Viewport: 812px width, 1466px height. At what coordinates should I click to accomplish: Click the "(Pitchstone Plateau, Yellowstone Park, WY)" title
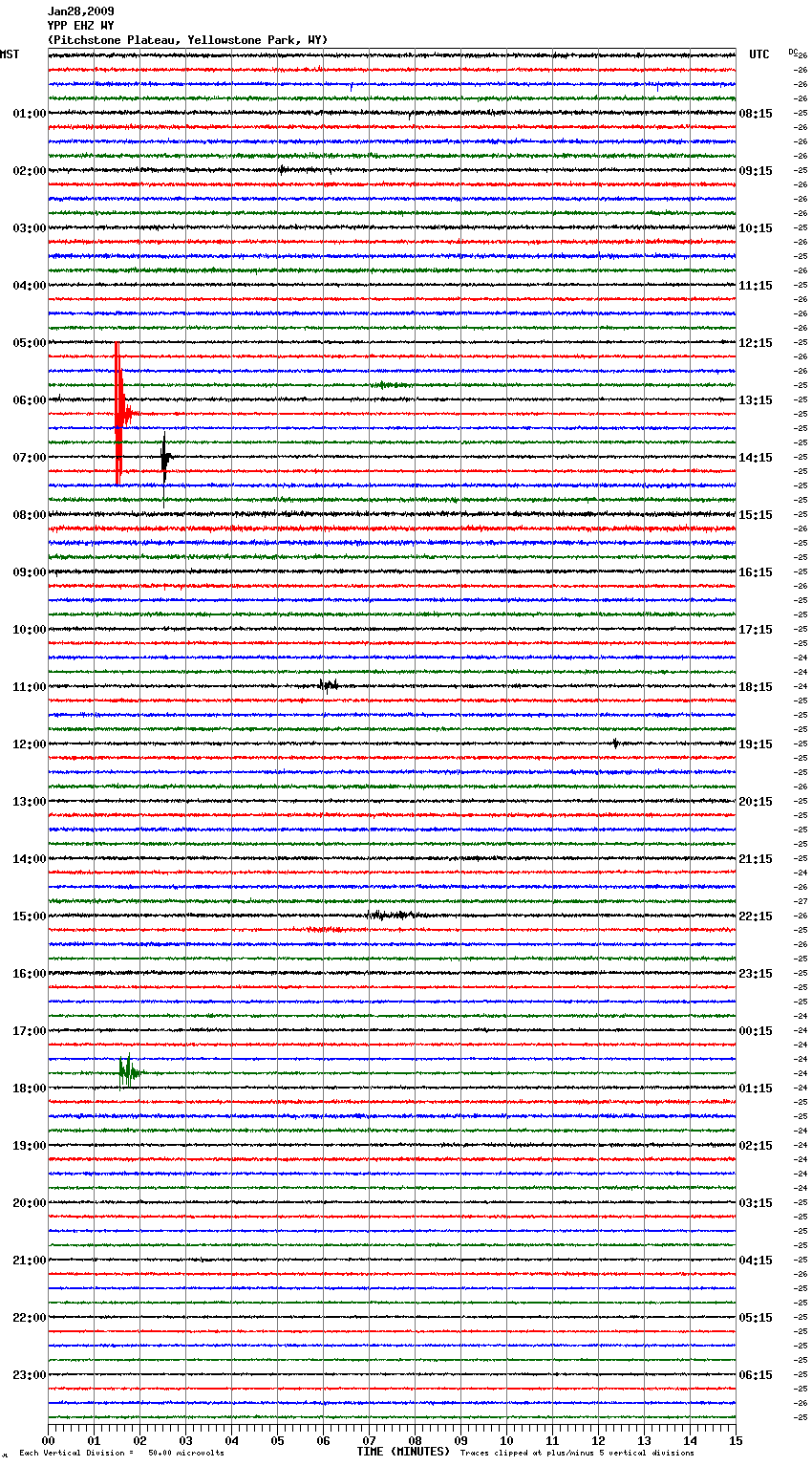pyautogui.click(x=187, y=40)
